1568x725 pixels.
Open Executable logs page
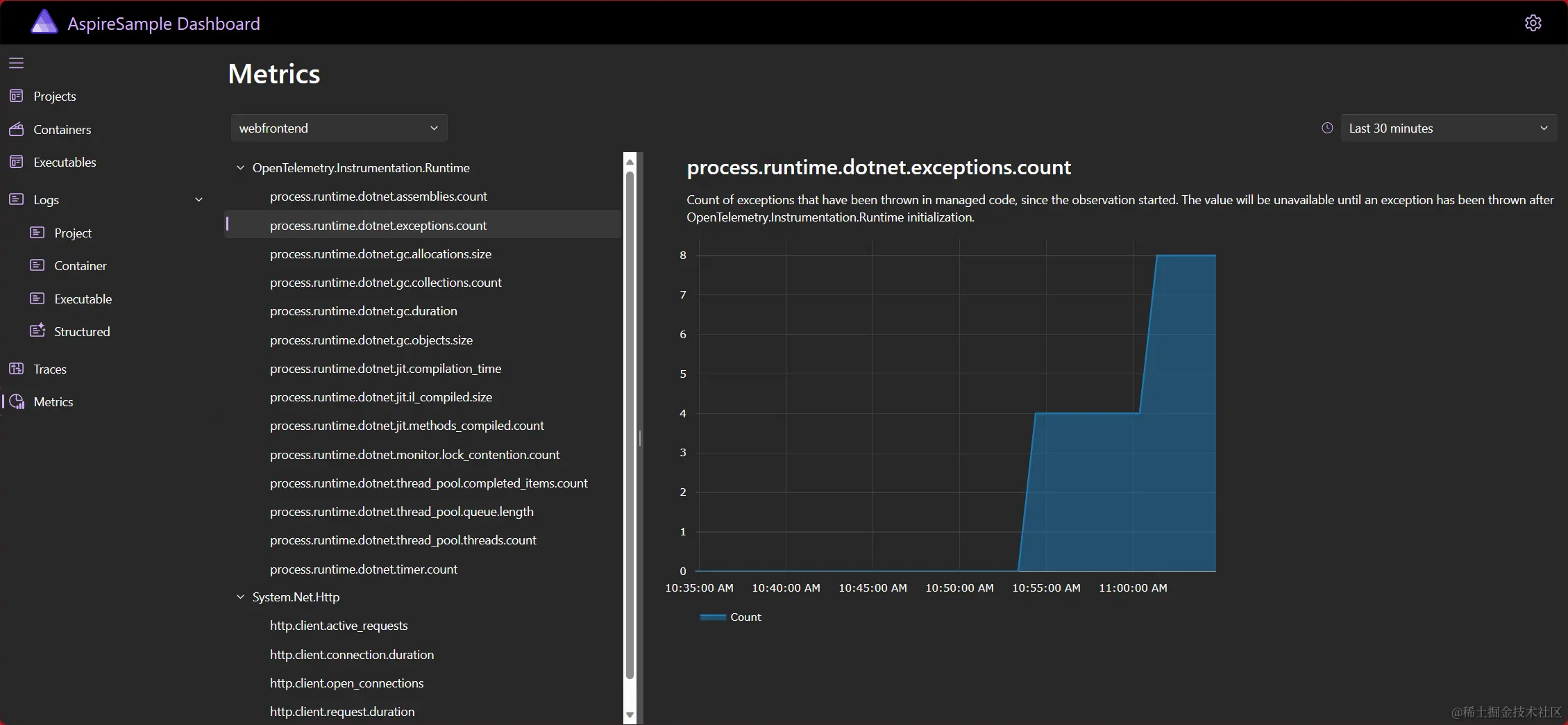[x=83, y=299]
